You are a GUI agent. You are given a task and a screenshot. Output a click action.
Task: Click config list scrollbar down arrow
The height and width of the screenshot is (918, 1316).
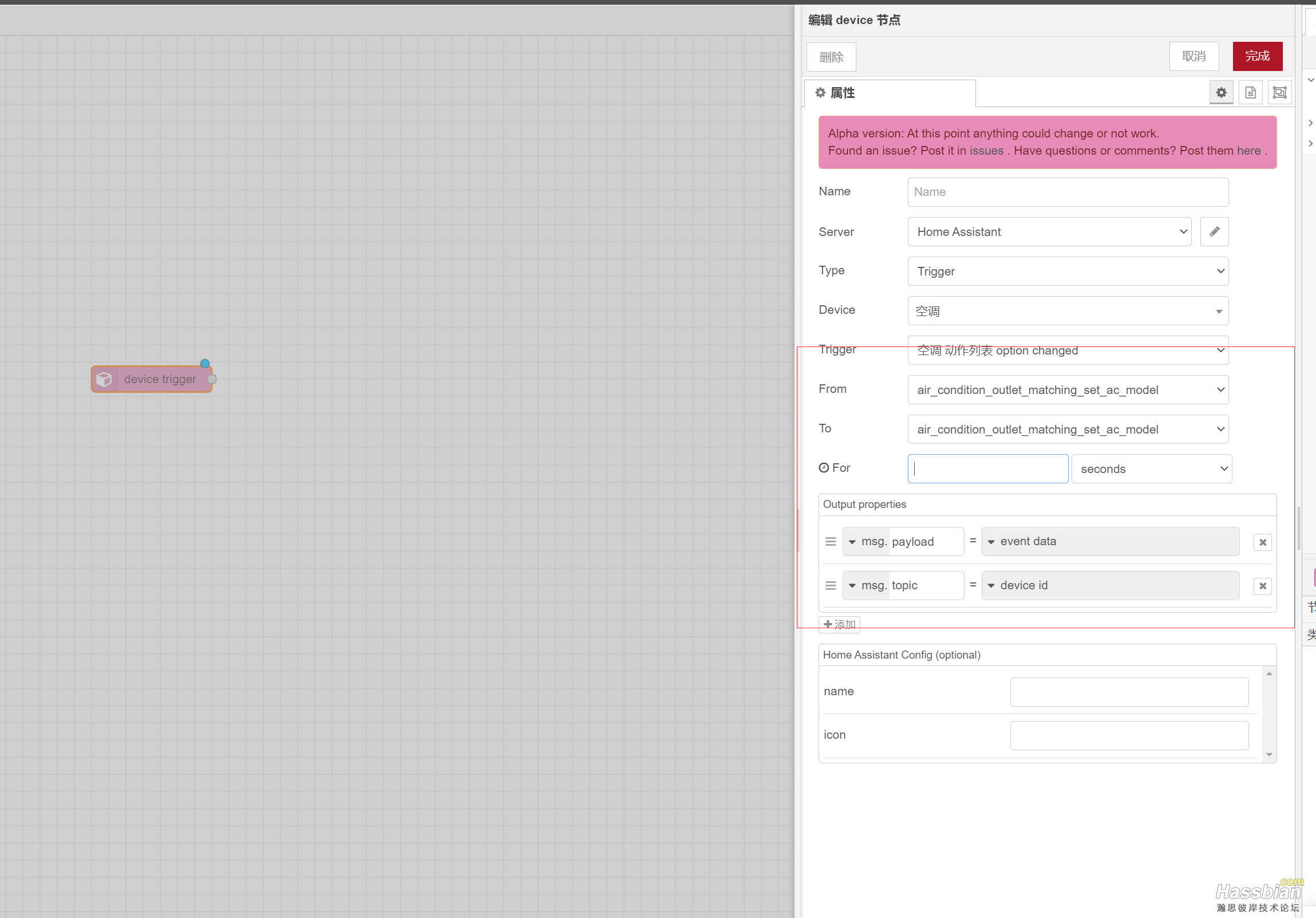(1269, 755)
